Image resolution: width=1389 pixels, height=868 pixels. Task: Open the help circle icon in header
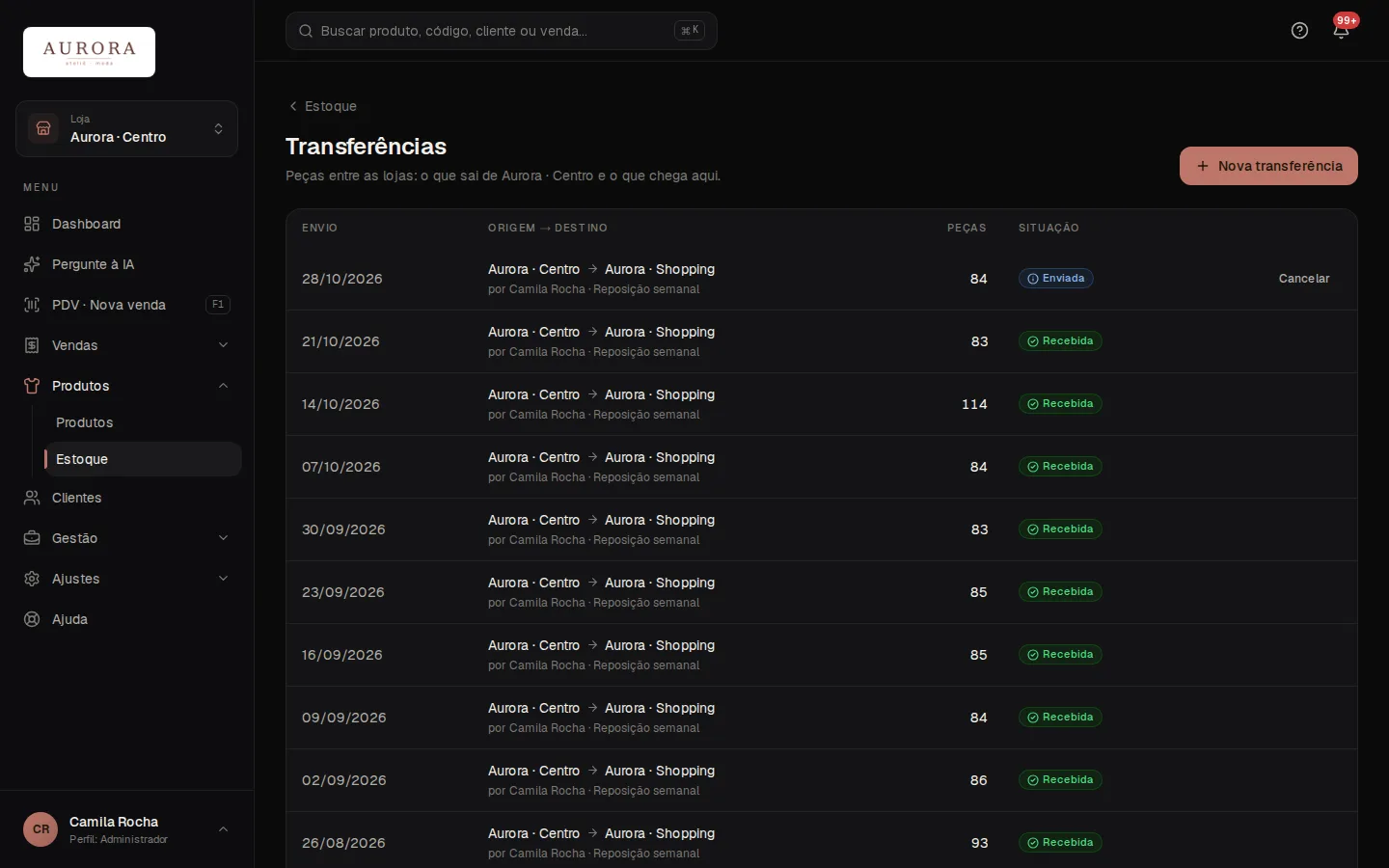point(1299,31)
